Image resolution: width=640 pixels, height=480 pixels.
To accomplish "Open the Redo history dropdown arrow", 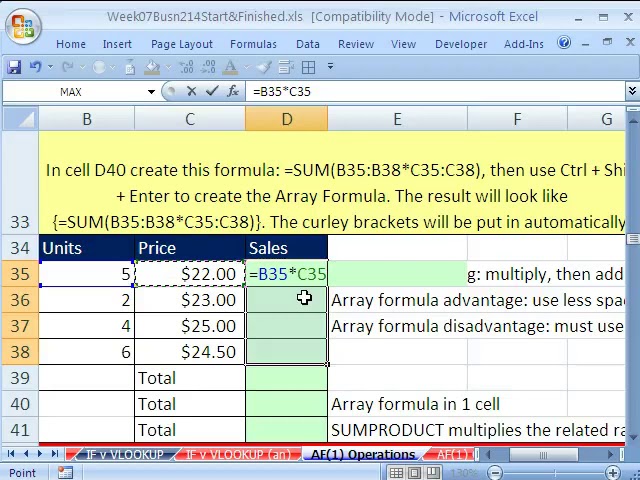I will tap(82, 67).
